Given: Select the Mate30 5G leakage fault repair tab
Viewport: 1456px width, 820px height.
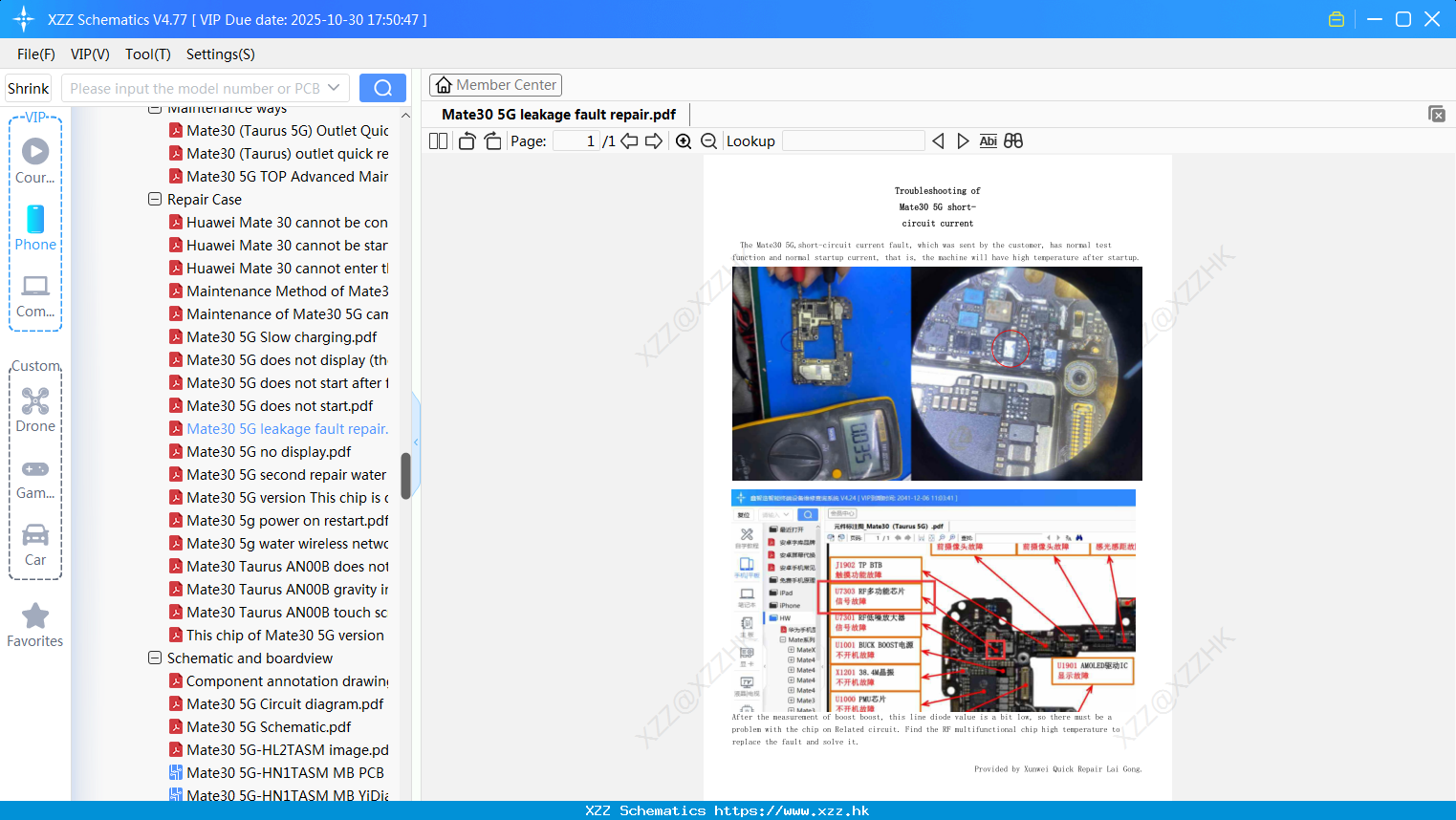Looking at the screenshot, I should [558, 115].
